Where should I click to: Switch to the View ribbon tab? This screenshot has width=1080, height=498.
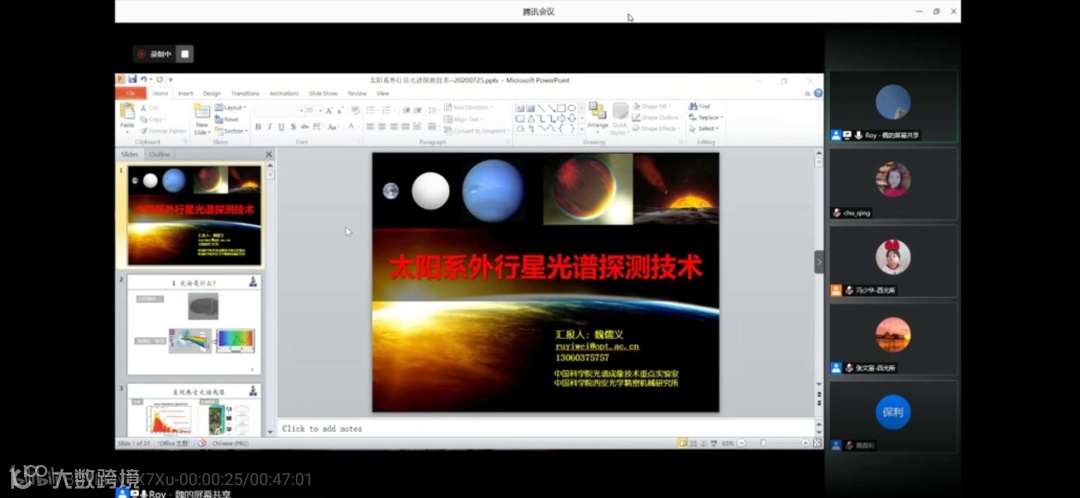coord(383,94)
